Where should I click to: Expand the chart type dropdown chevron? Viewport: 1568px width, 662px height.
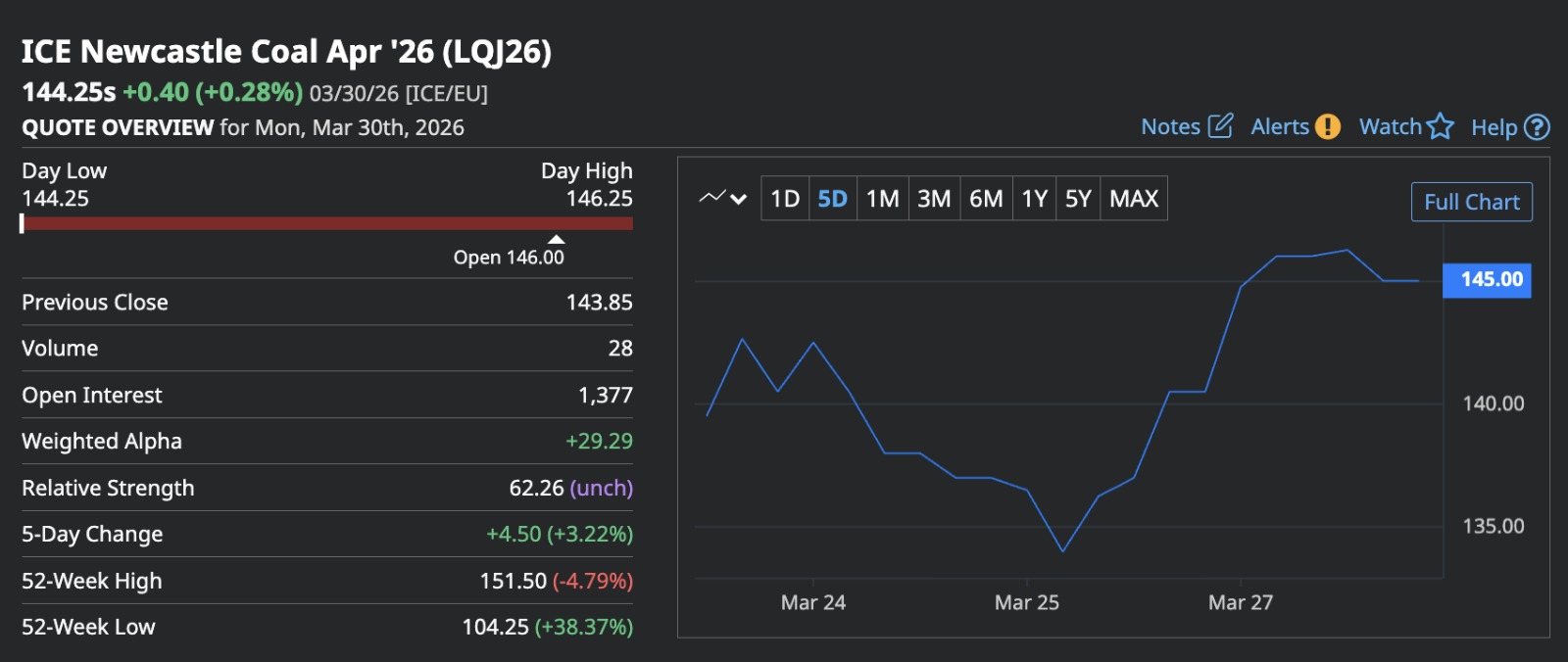(x=739, y=199)
